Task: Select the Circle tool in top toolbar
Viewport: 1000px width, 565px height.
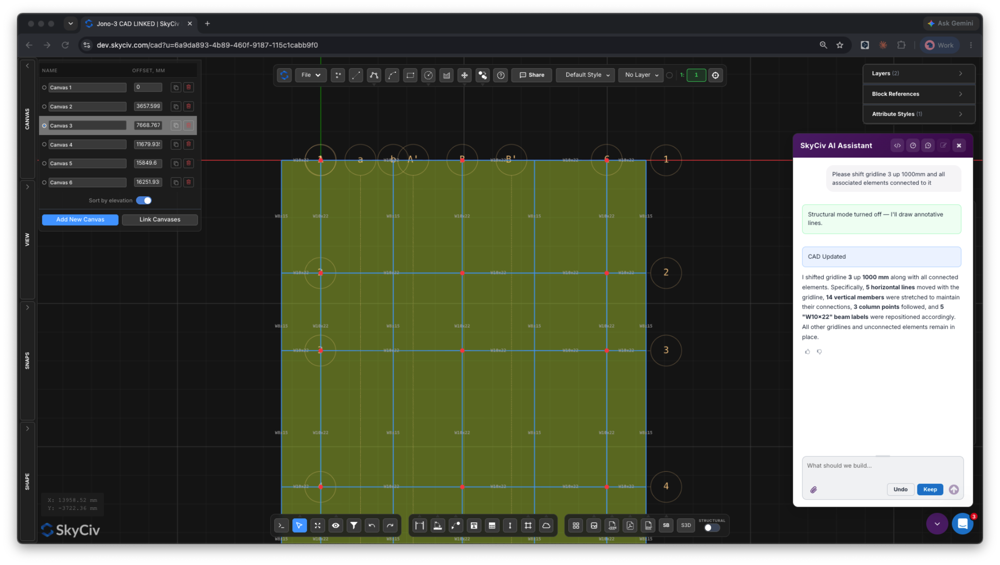Action: tap(429, 75)
